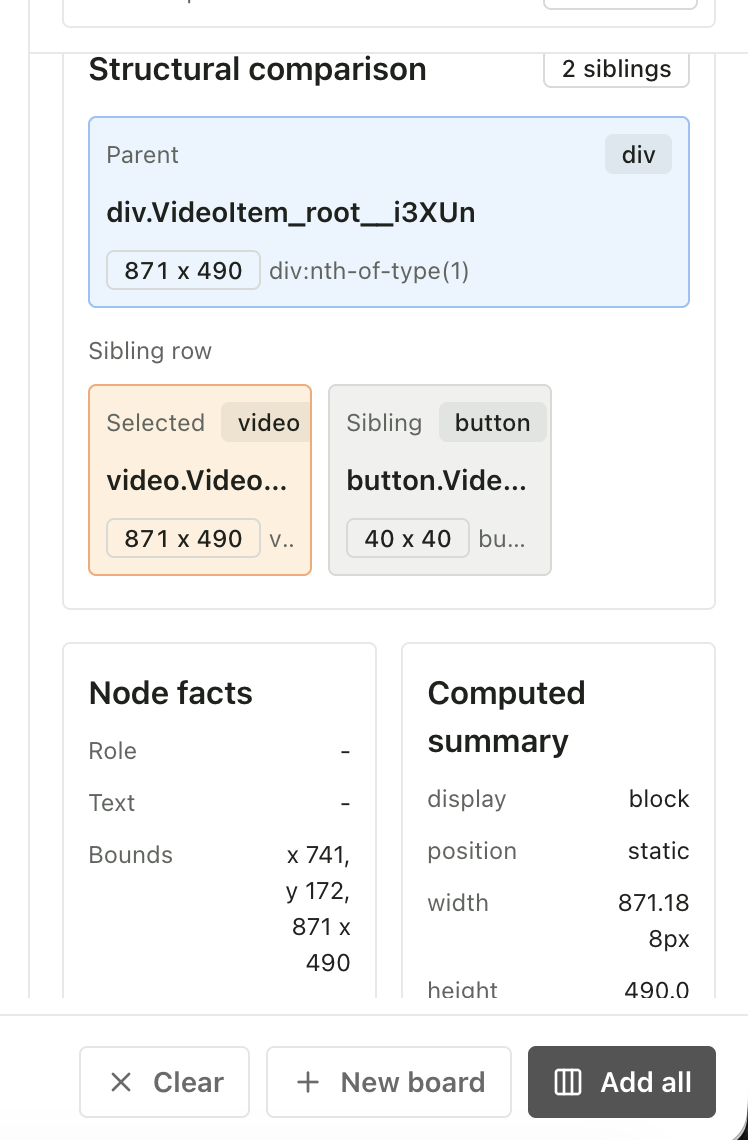Click the div:nth-of-type(1) selector text

[x=369, y=271]
